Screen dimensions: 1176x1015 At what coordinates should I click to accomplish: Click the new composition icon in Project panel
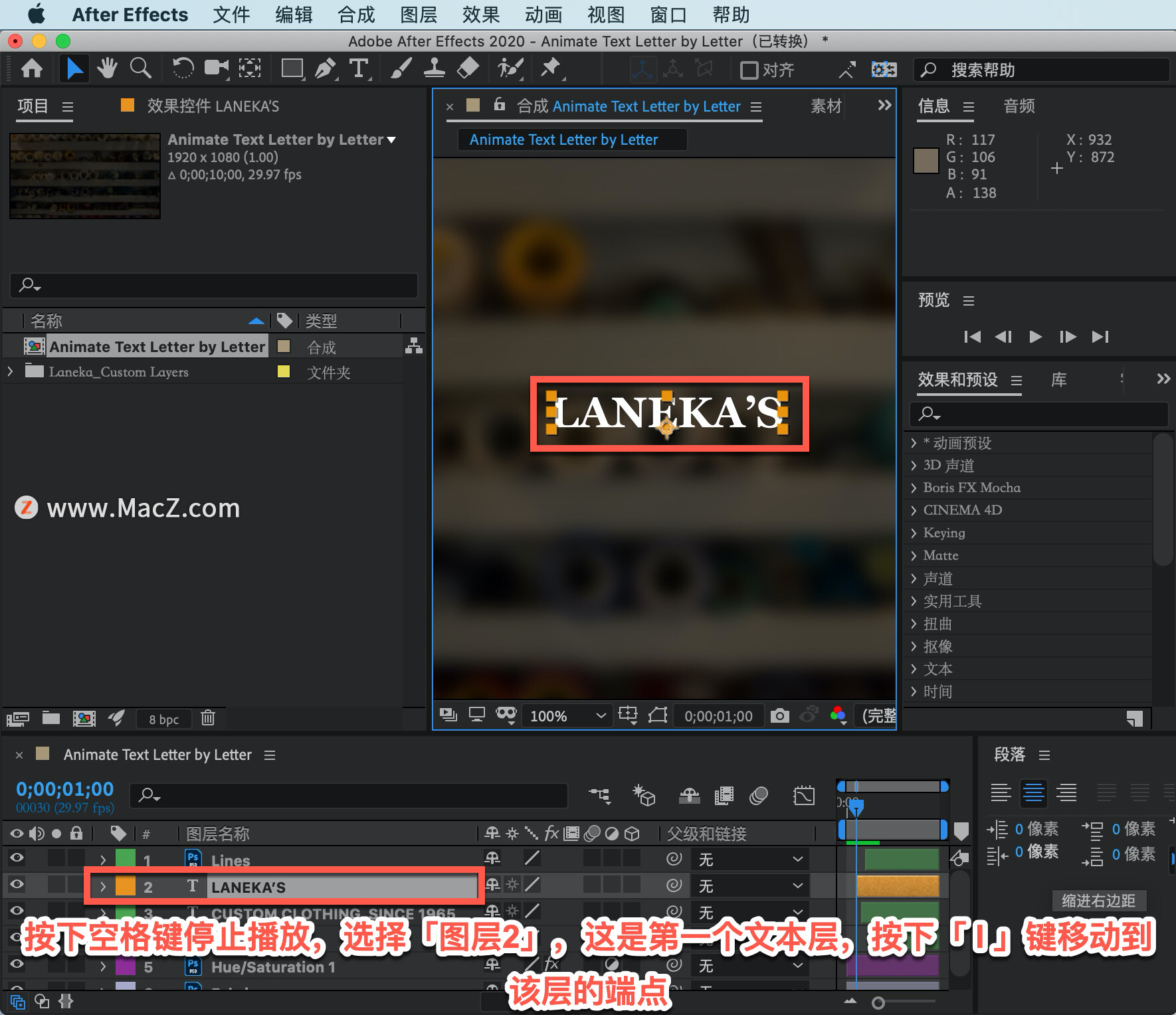click(84, 718)
